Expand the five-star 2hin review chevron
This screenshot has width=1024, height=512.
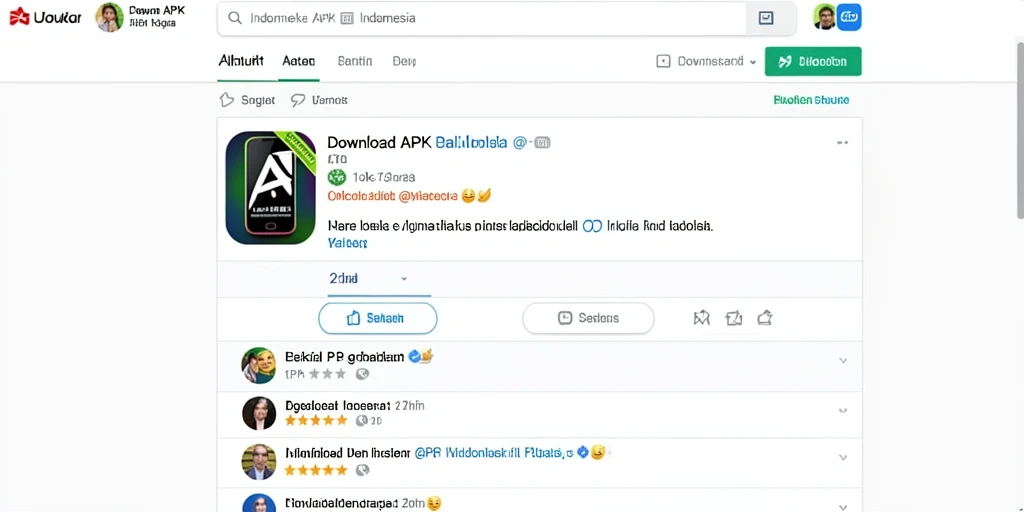(x=842, y=411)
